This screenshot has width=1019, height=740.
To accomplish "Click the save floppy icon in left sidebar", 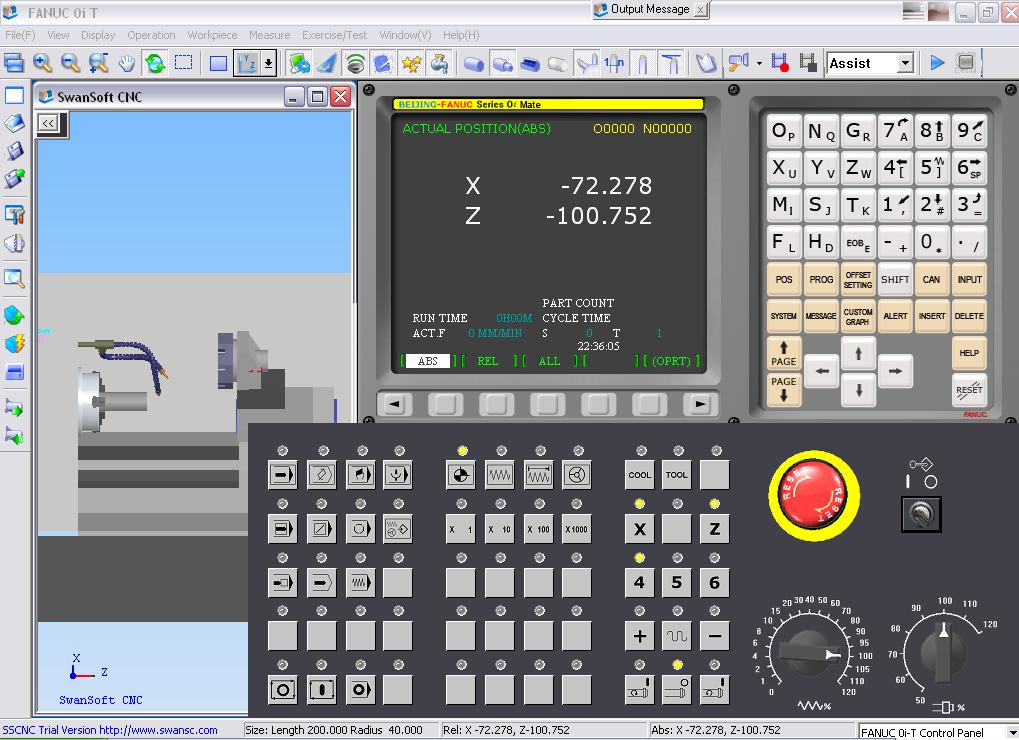I will pyautogui.click(x=14, y=151).
